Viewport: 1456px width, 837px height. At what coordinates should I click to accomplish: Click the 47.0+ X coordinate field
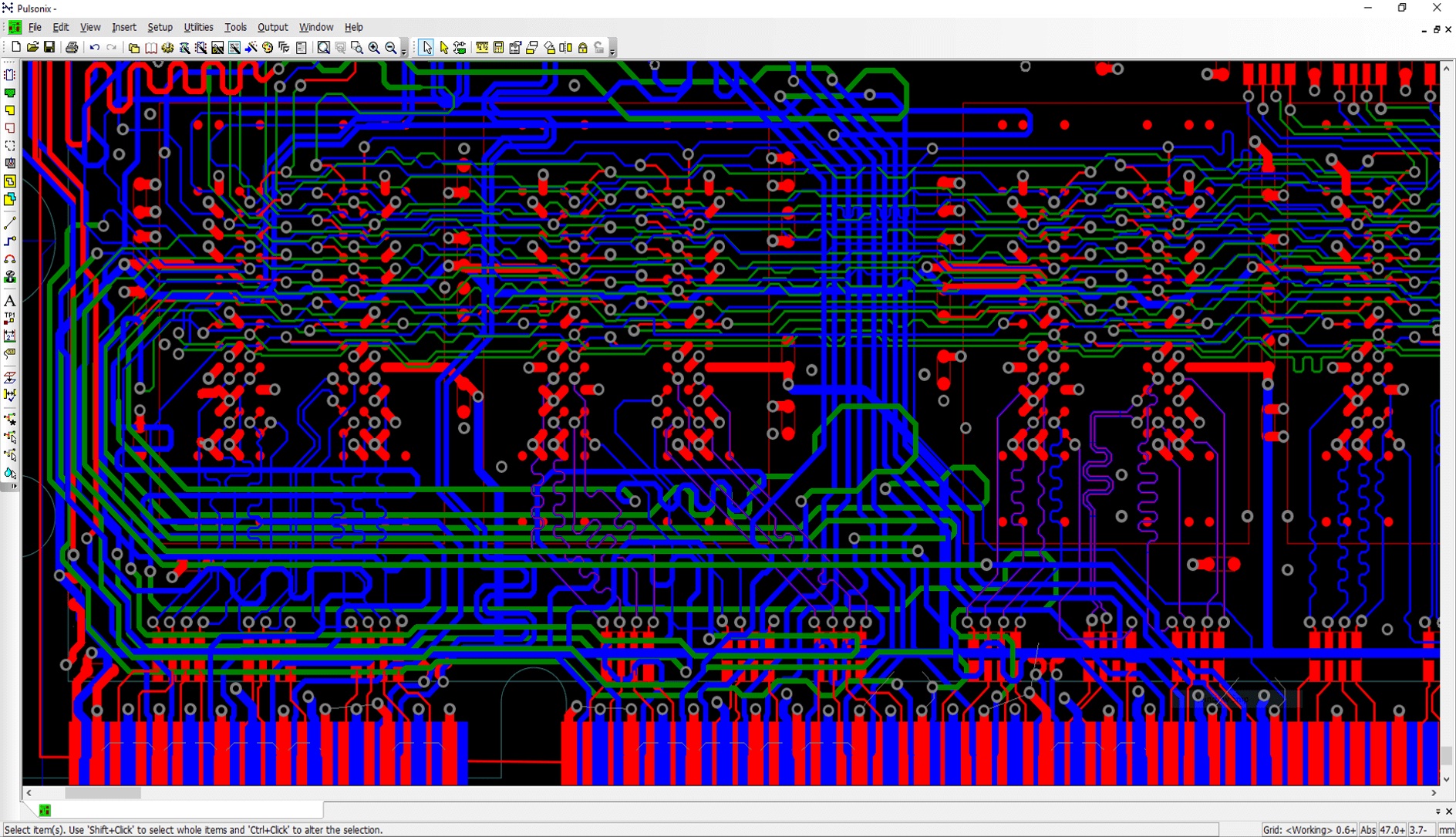coord(1392,830)
